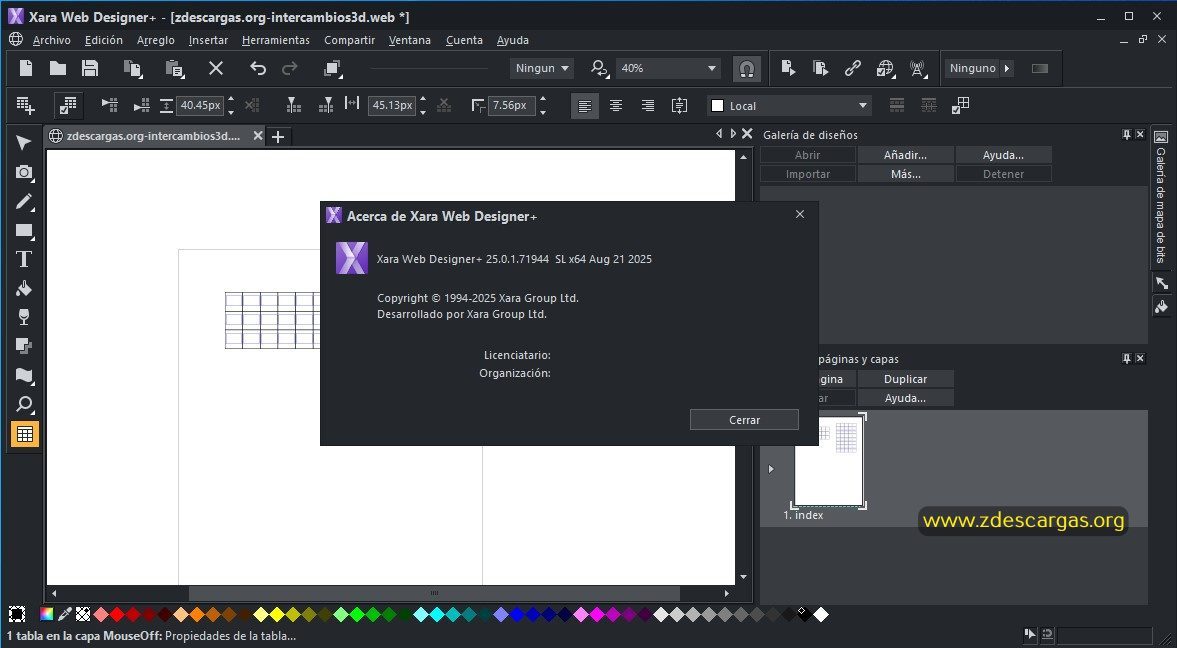The image size is (1177, 648).
Task: Open the Arreglo menu
Action: point(155,41)
